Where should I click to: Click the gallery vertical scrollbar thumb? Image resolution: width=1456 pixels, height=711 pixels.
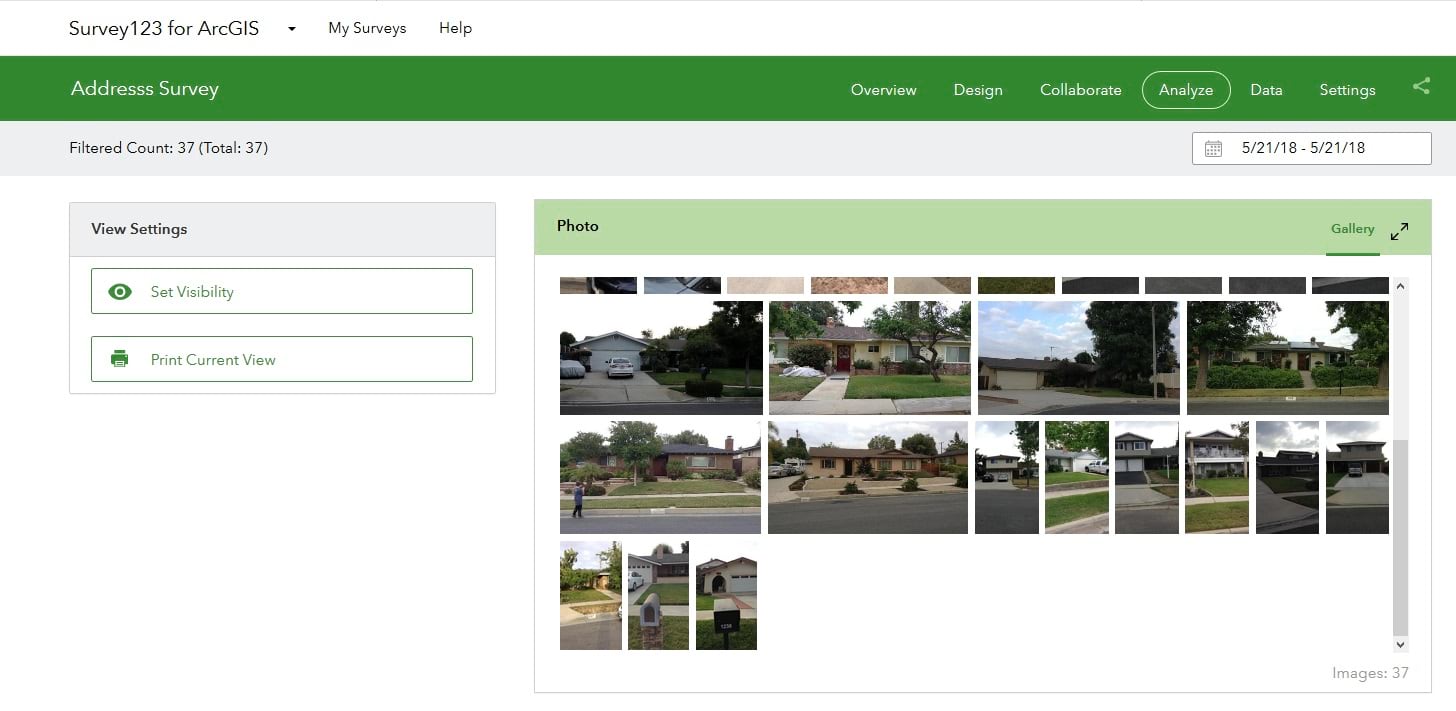1400,536
